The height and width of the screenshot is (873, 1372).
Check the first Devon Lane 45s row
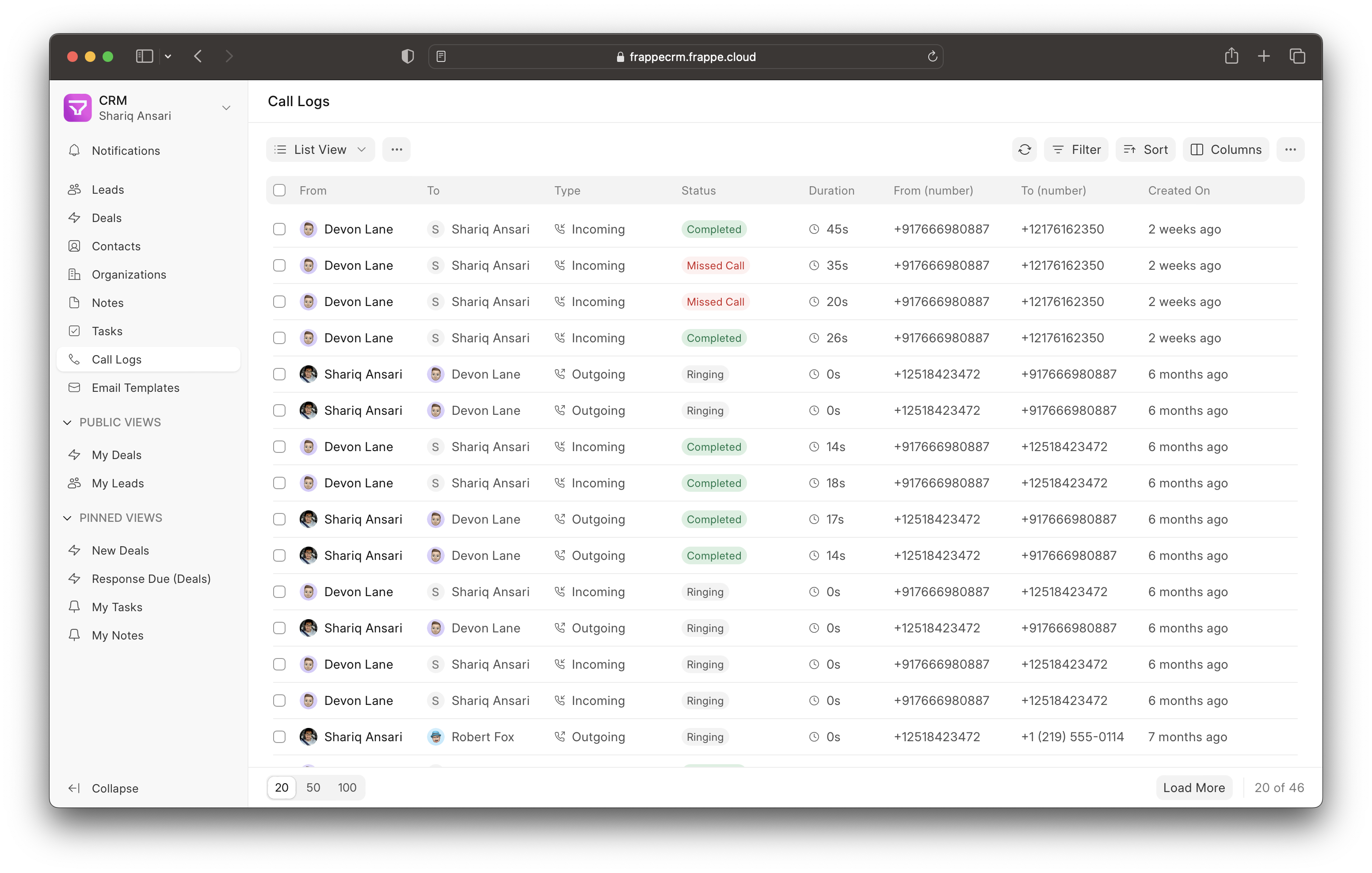[279, 229]
